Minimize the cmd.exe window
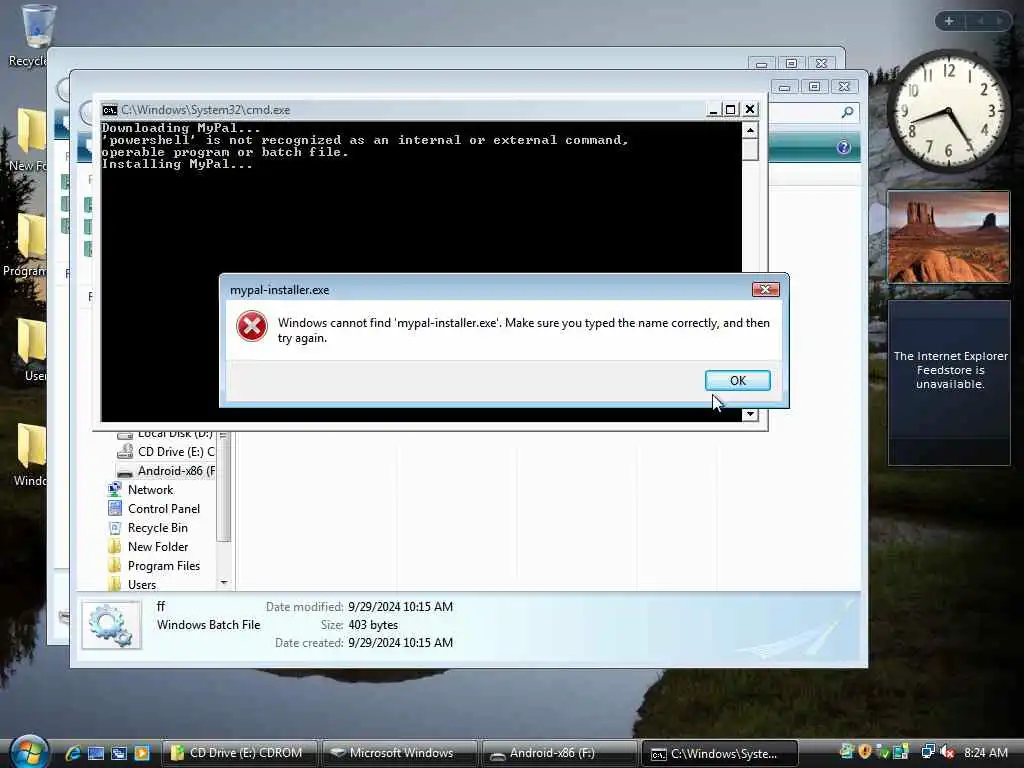Screen dimensions: 1024x768 [713, 110]
